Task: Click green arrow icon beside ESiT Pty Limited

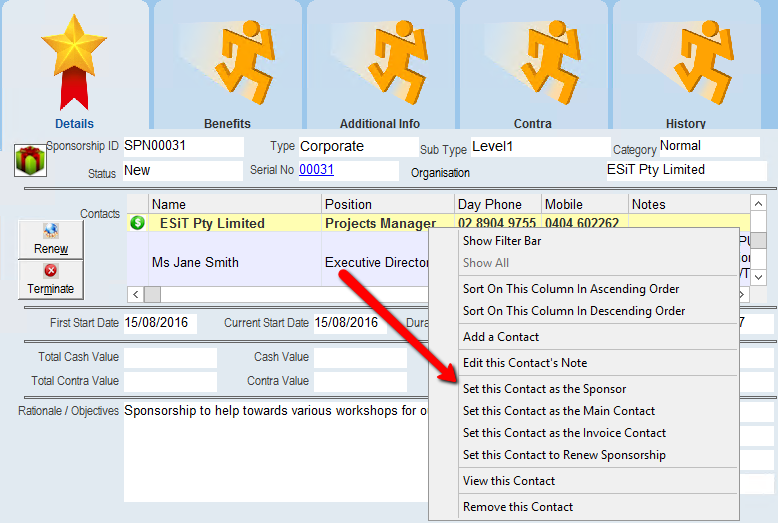Action: pyautogui.click(x=137, y=223)
